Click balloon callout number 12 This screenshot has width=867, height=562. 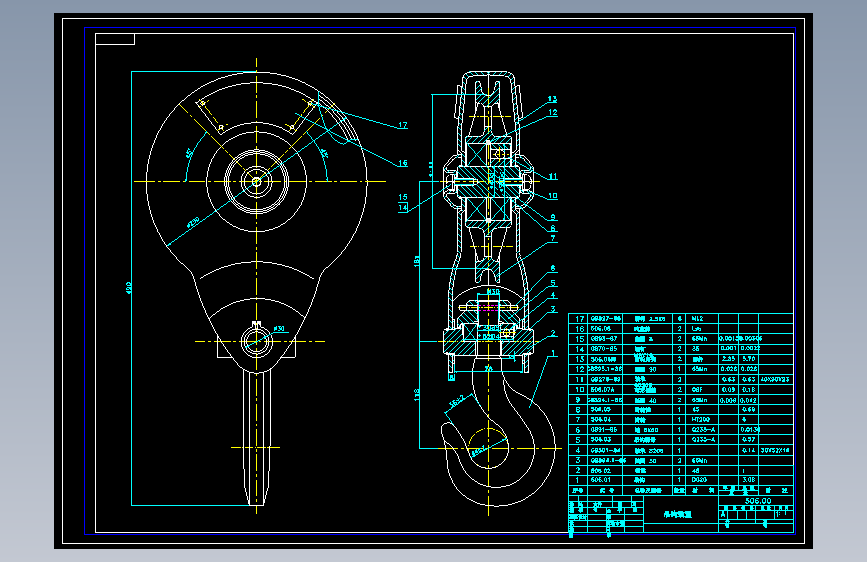552,112
